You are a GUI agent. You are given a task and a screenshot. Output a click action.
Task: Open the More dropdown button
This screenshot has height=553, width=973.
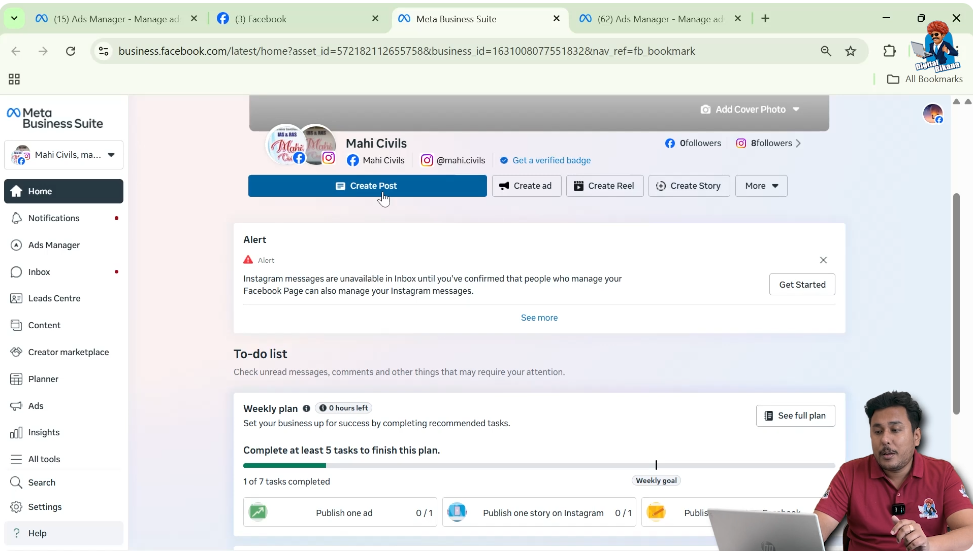(761, 186)
